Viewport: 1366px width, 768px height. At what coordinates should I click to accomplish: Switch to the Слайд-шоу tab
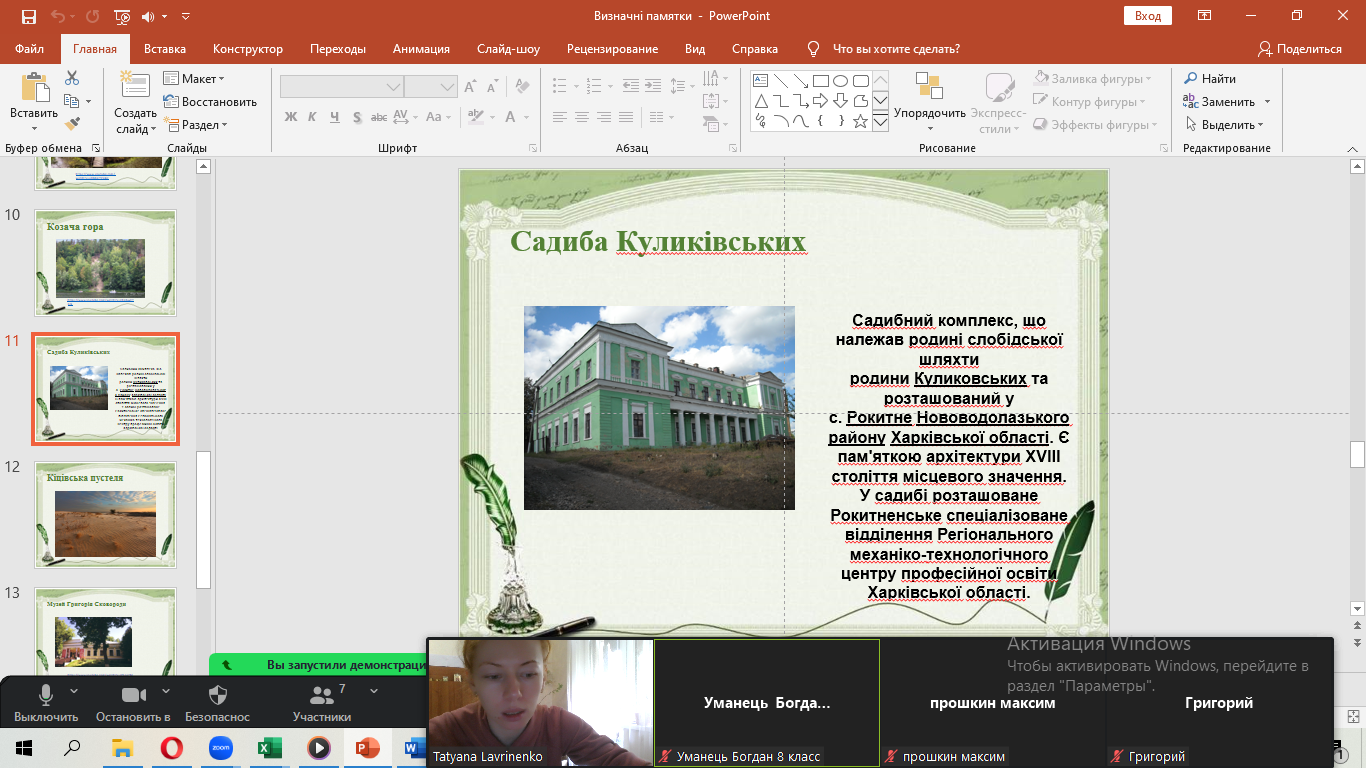click(508, 49)
